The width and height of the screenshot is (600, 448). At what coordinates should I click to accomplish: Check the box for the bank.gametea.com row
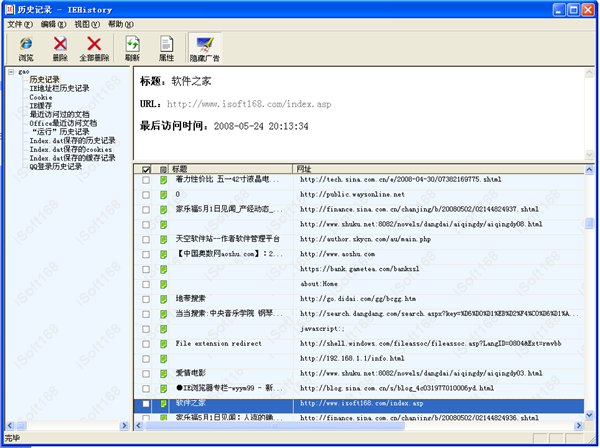click(x=146, y=269)
